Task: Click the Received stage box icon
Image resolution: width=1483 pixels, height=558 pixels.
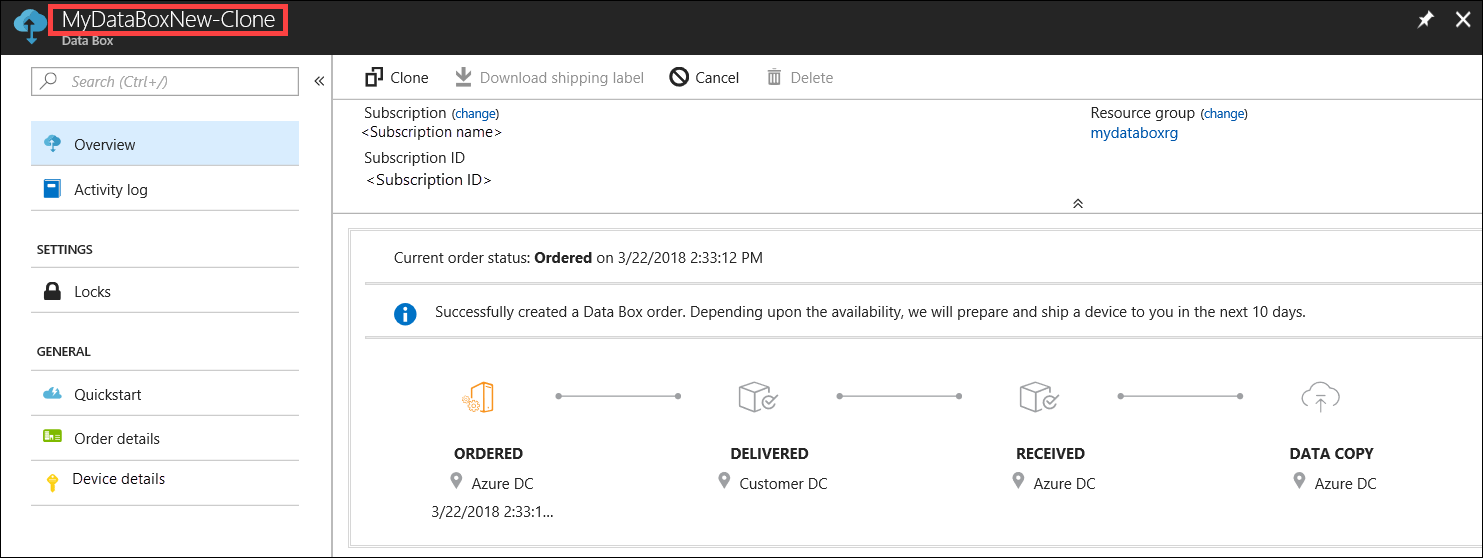Action: point(1039,397)
